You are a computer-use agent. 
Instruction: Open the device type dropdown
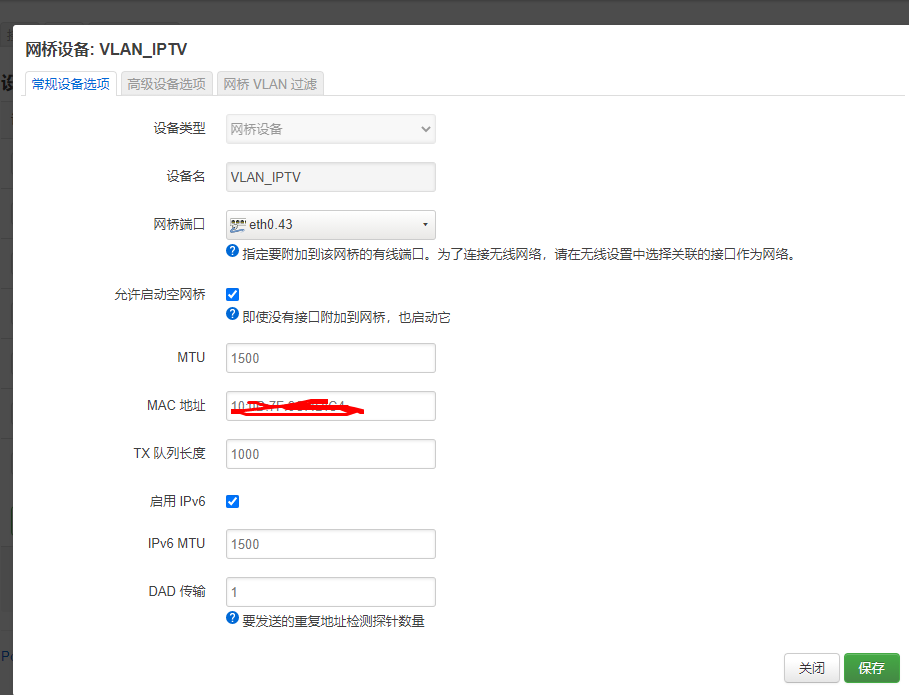tap(330, 129)
